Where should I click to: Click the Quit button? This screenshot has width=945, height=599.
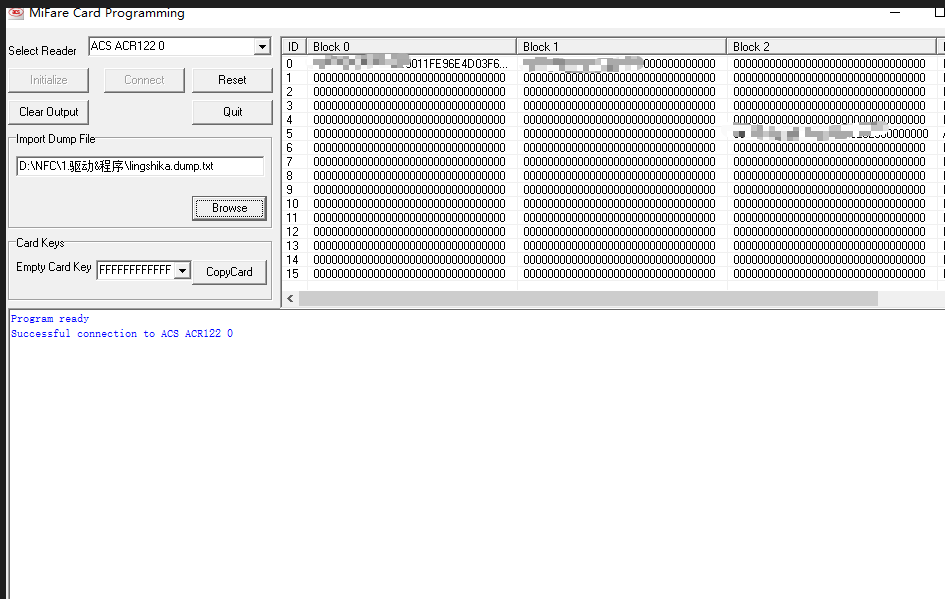[232, 112]
